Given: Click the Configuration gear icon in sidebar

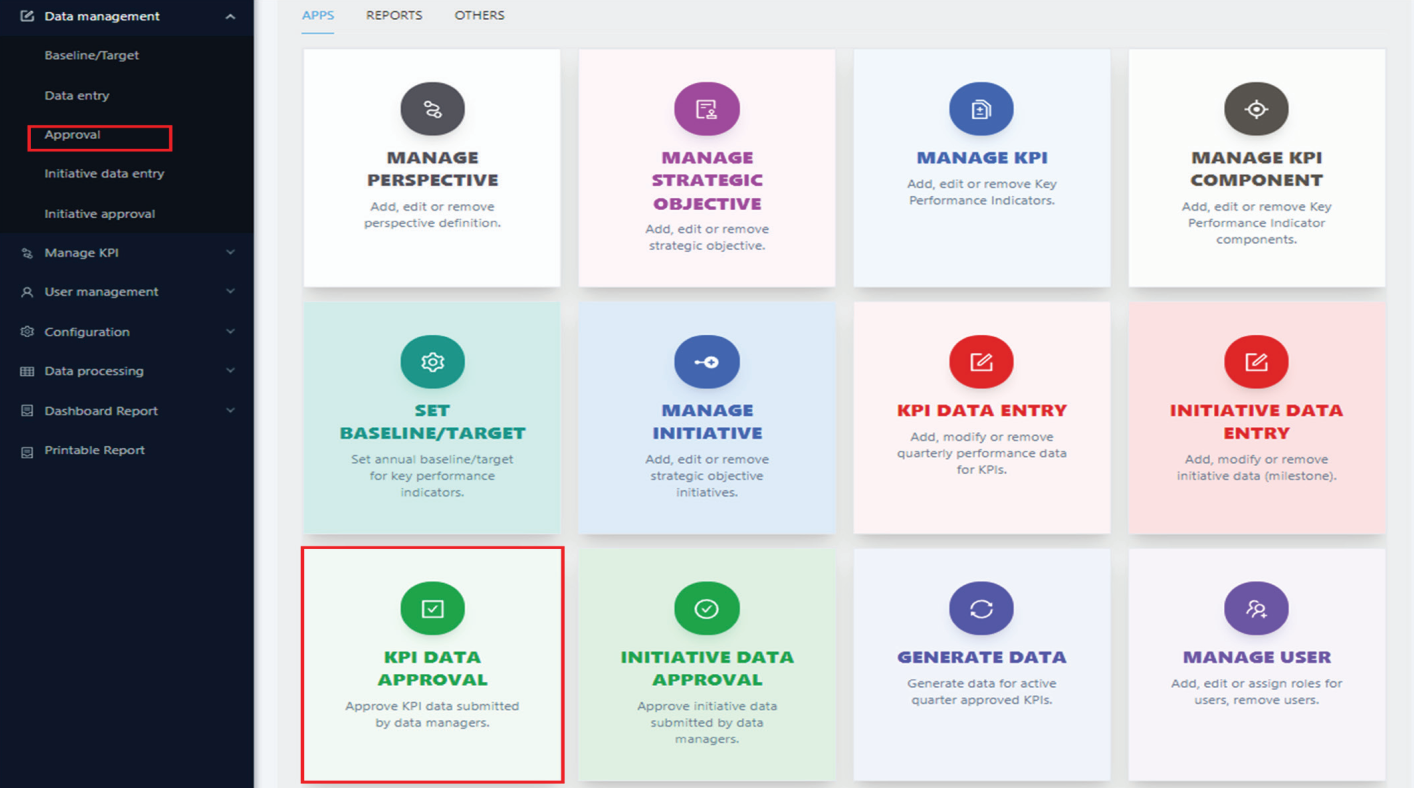Looking at the screenshot, I should pos(27,332).
